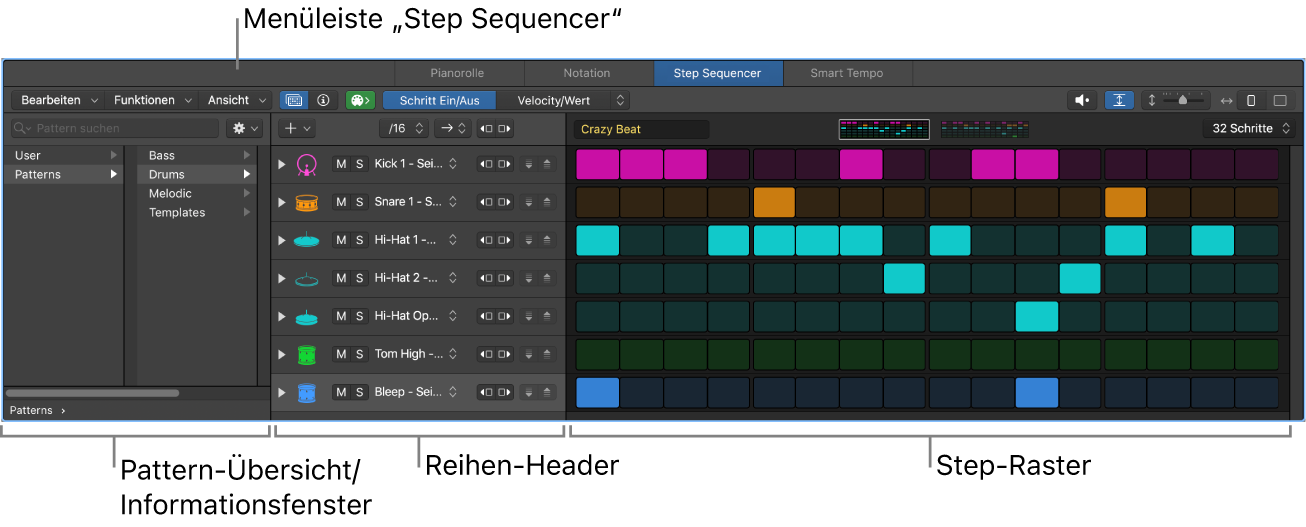This screenshot has height=527, width=1306.
Task: Select the Patterns folder in browser
Action: (63, 174)
